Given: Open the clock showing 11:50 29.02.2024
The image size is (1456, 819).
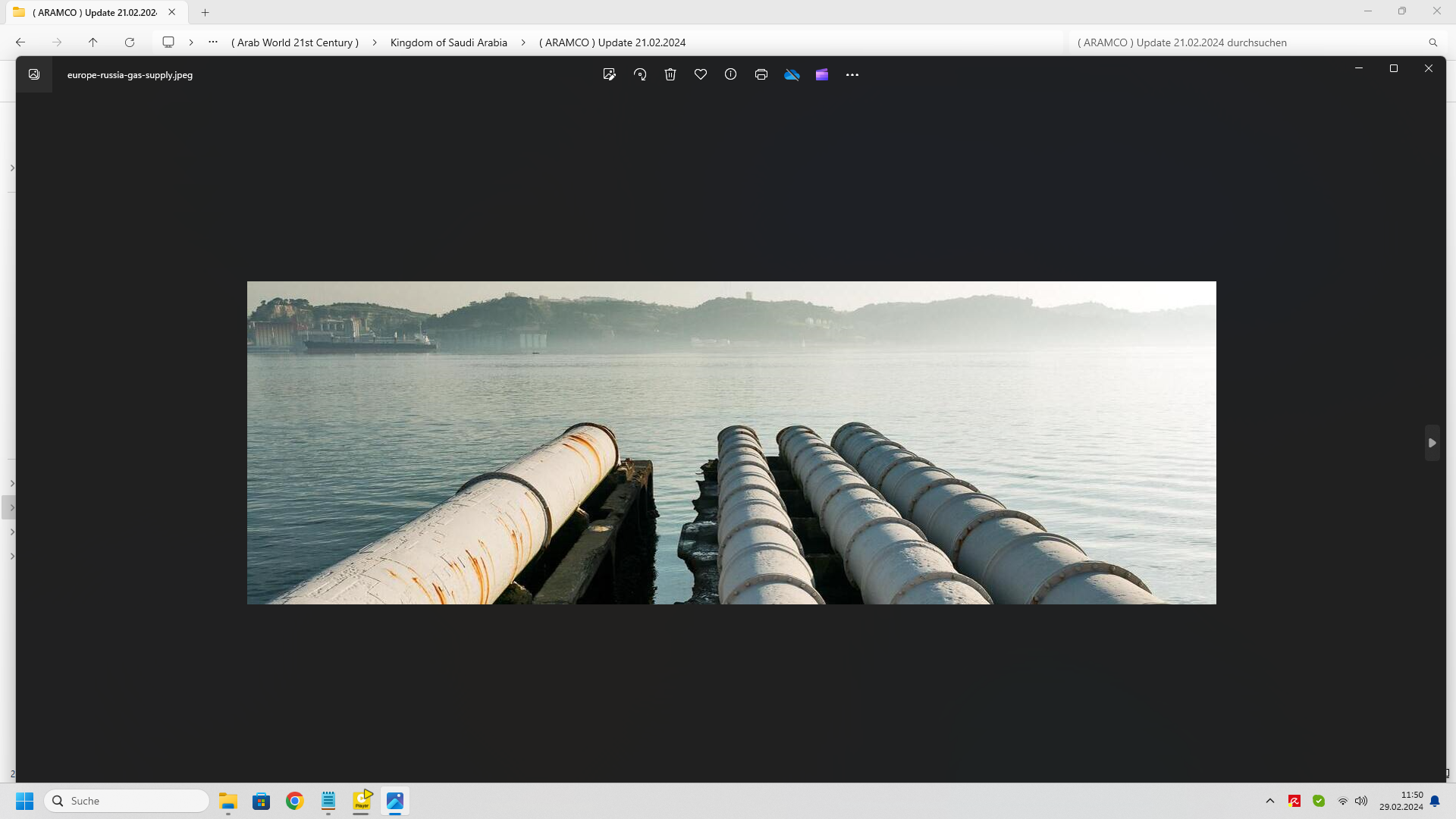Looking at the screenshot, I should tap(1401, 801).
